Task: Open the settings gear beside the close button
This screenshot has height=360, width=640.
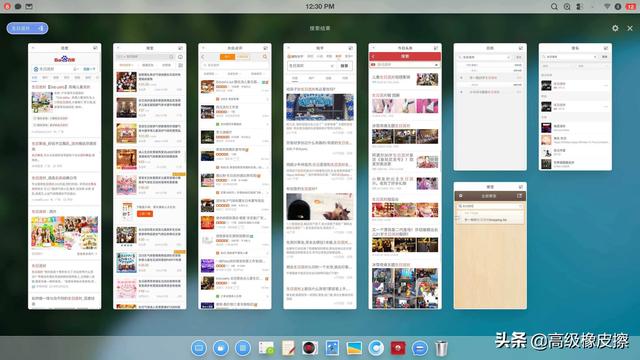Action: [x=615, y=28]
